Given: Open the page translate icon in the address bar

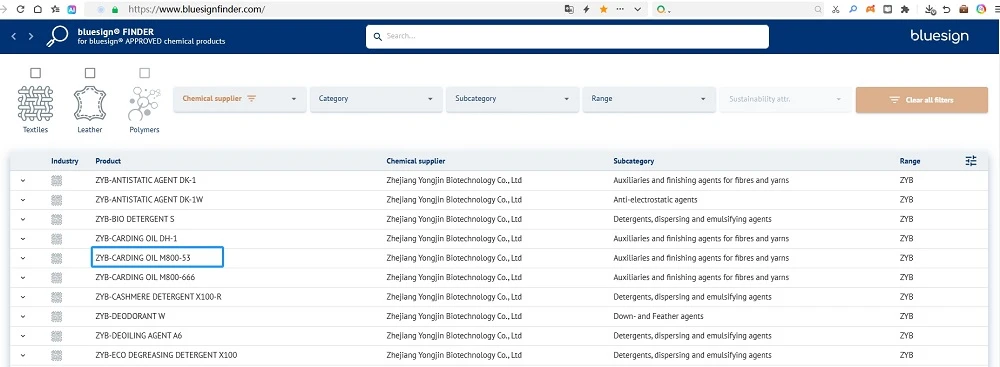Looking at the screenshot, I should (x=569, y=10).
